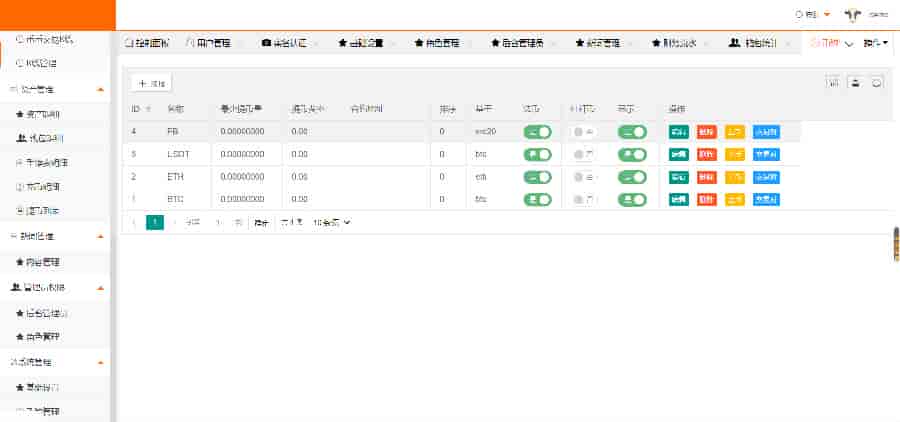This screenshot has height=422, width=900.
Task: Click the highlighted page 1 pagination button
Action: 155,222
